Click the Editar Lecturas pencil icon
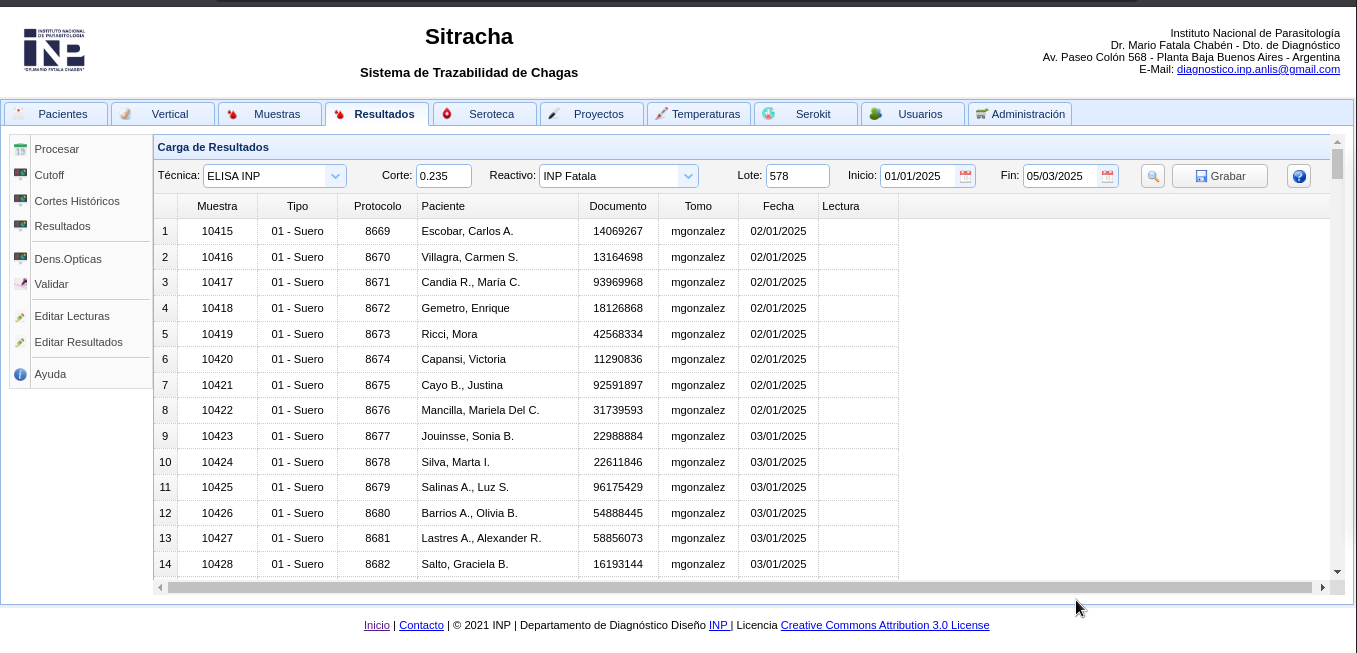 (20, 317)
